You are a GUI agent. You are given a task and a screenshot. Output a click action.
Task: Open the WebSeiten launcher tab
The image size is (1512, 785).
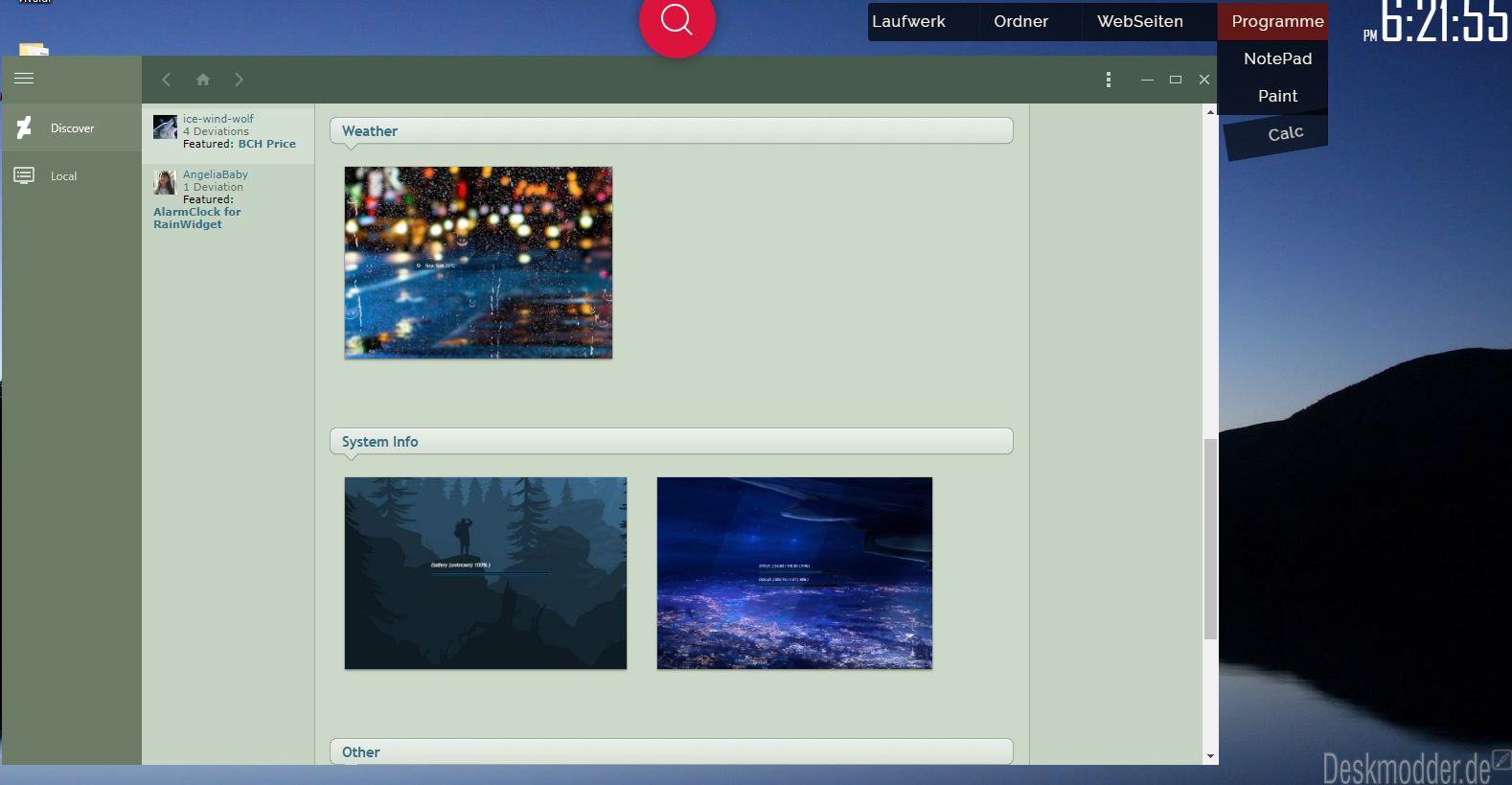[x=1140, y=21]
